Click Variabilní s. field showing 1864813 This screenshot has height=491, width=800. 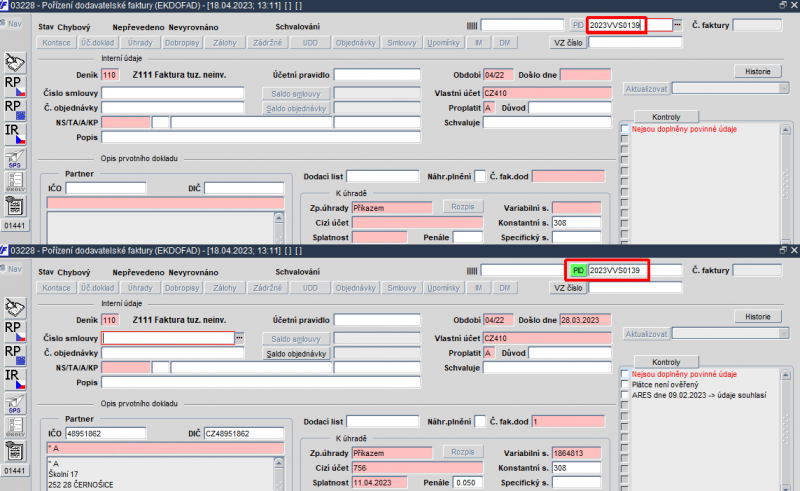pyautogui.click(x=577, y=453)
